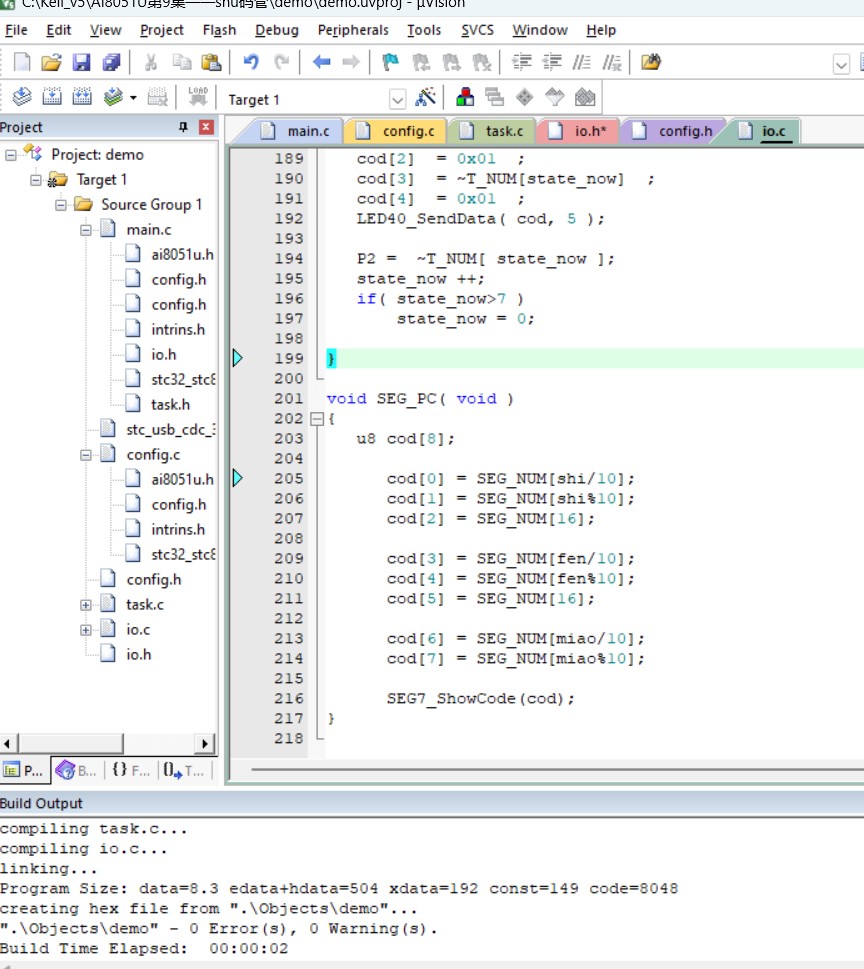Collapse code block at line 202
864x969 pixels.
click(317, 419)
